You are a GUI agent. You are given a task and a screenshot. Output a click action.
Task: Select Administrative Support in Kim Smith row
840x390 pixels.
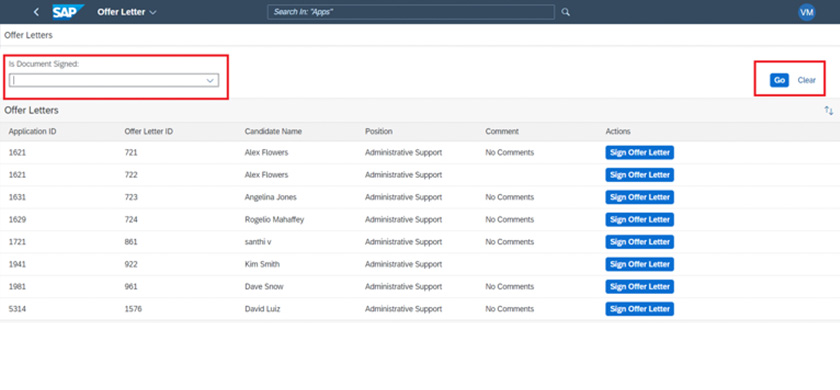[403, 264]
